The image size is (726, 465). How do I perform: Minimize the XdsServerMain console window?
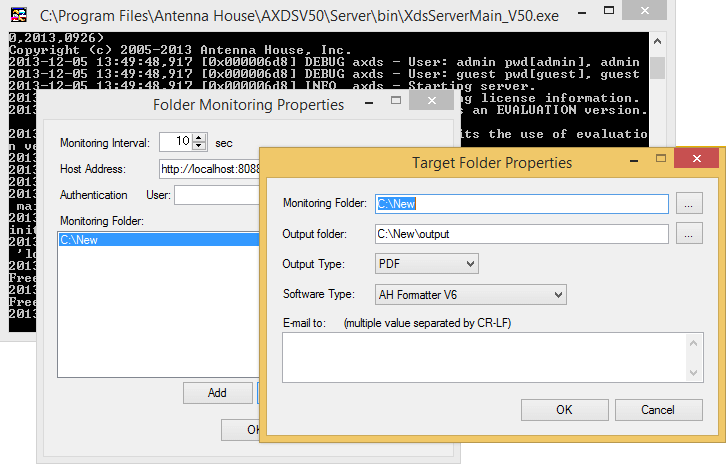point(582,13)
